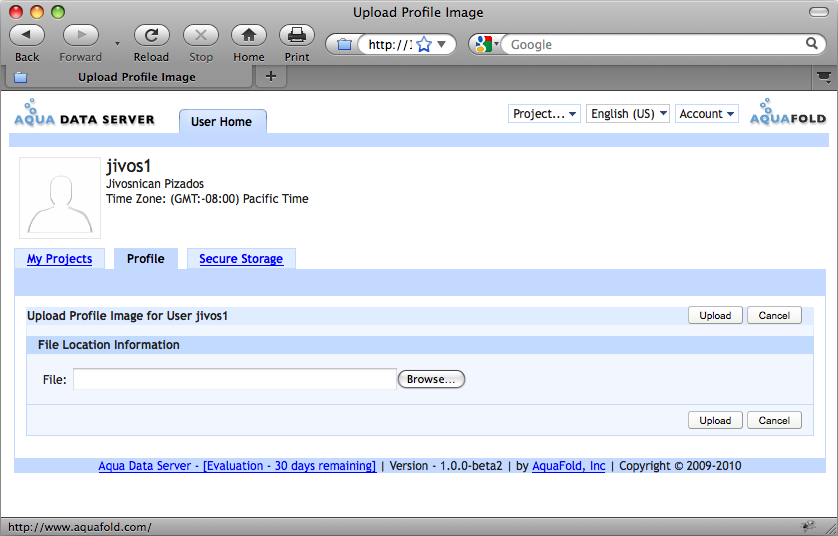Click the green zoom window button
Viewport: 838px width, 536px height.
point(57,12)
